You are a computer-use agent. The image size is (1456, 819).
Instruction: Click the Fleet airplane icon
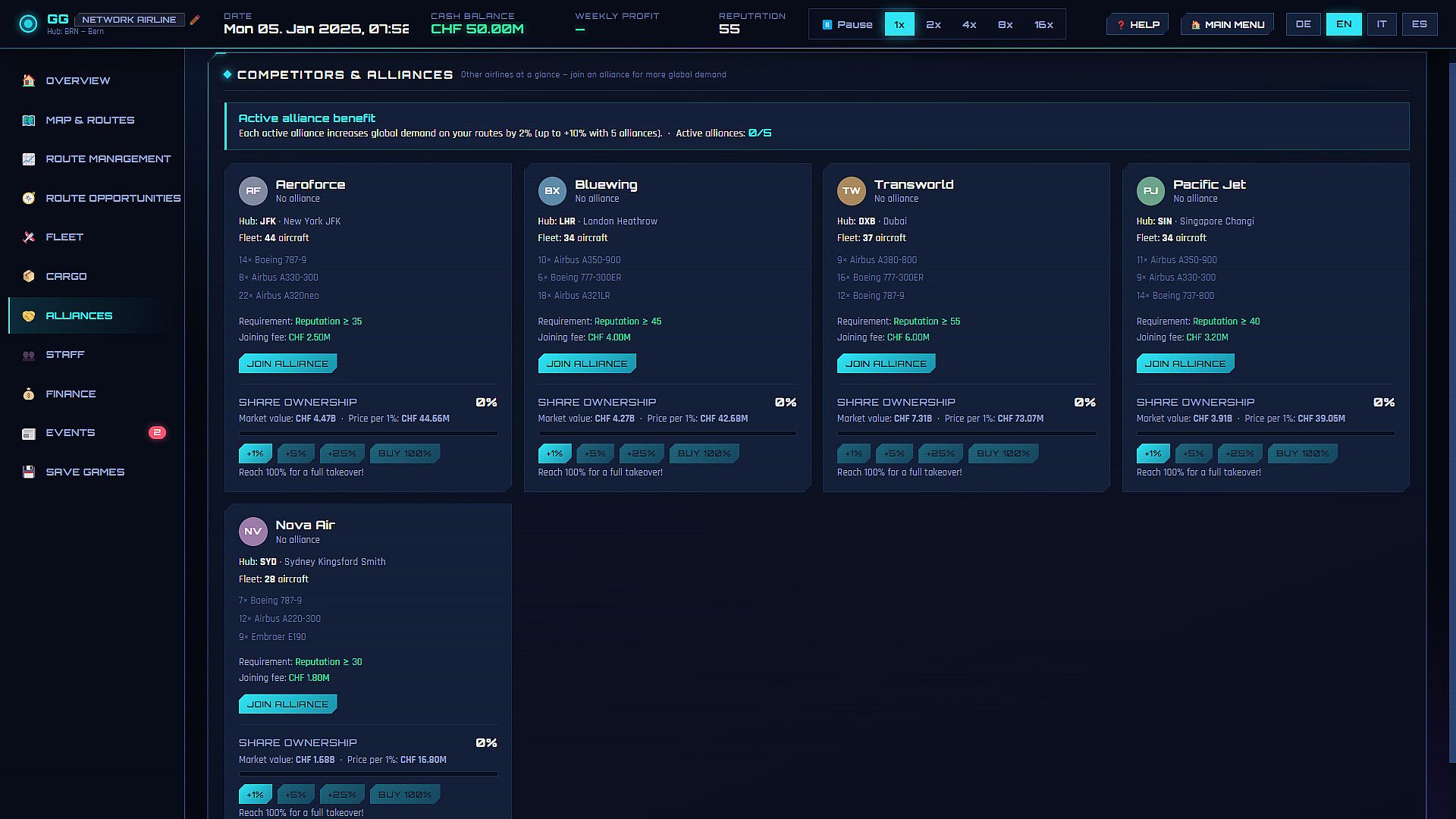tap(29, 237)
